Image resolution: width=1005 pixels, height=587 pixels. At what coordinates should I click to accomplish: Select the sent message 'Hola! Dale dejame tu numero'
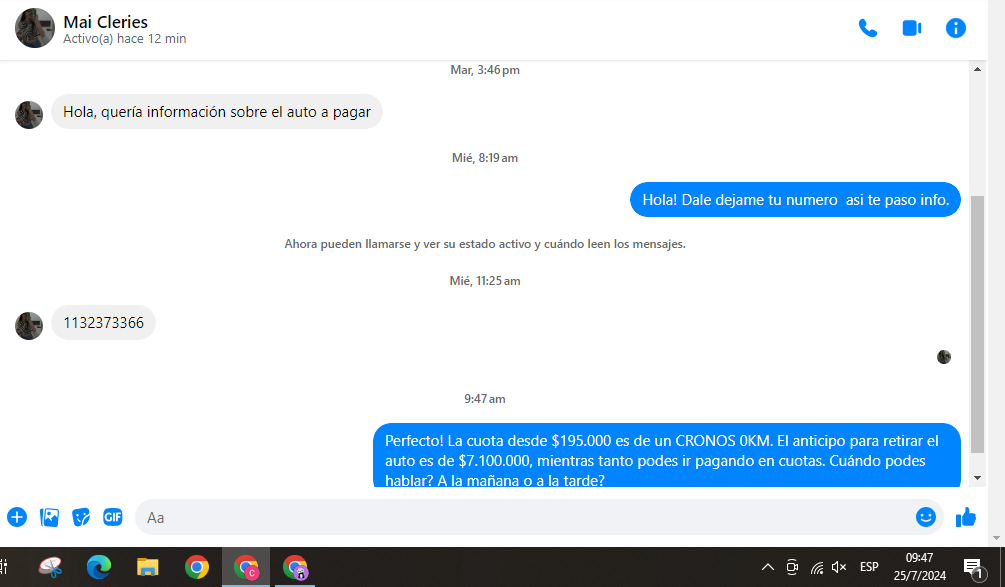click(795, 199)
